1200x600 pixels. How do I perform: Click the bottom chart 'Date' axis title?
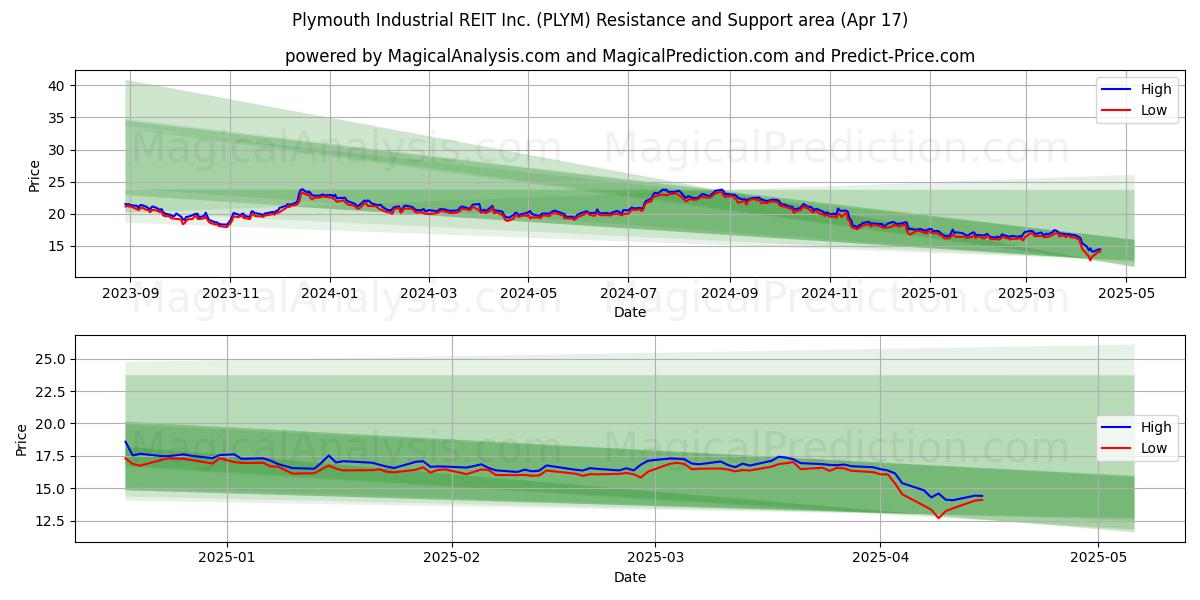click(630, 577)
